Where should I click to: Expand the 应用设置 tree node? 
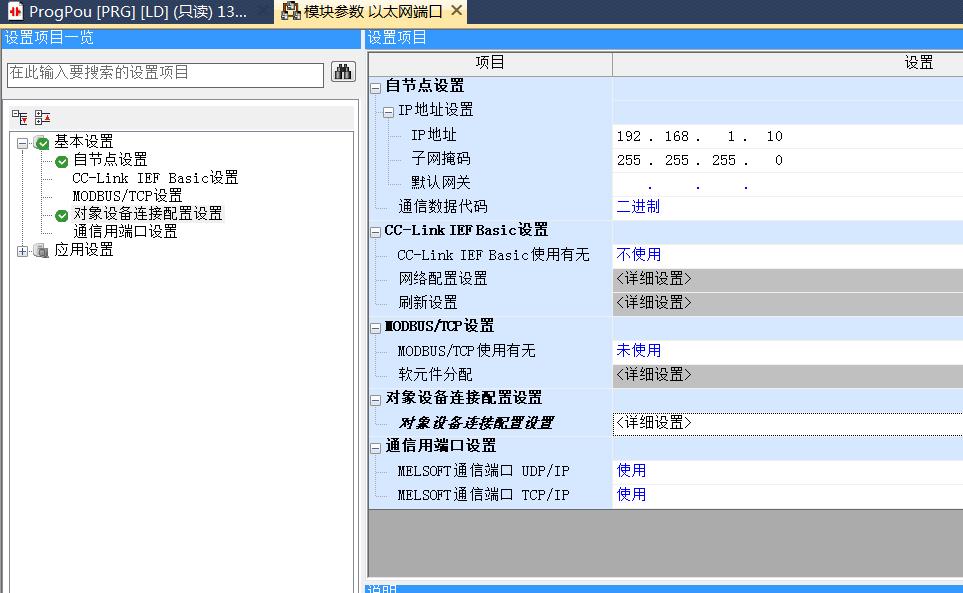coord(23,251)
